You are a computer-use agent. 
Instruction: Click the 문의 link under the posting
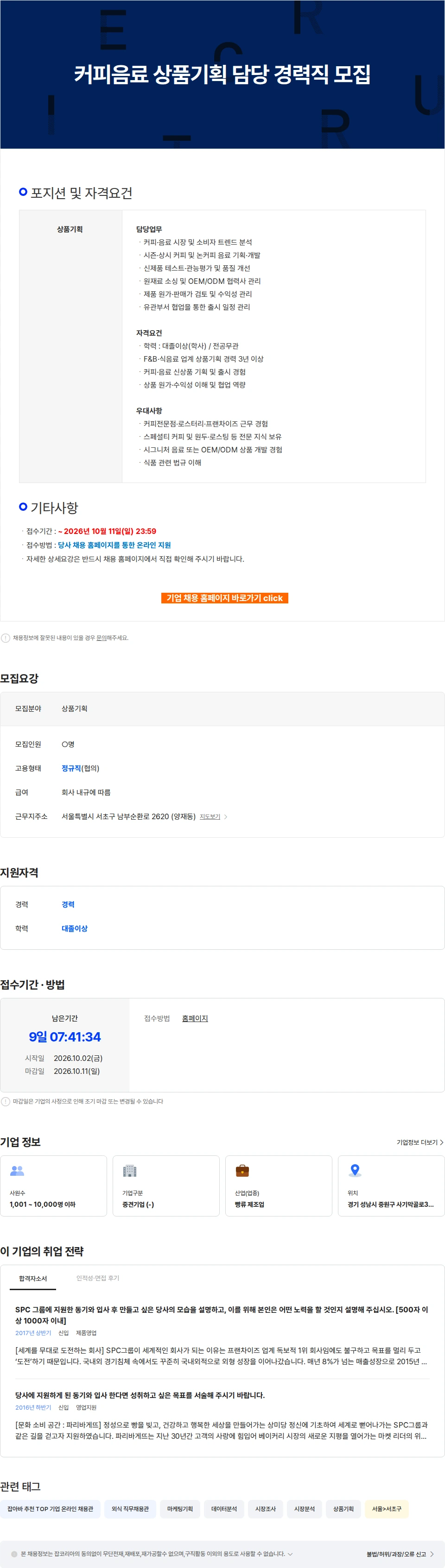(x=101, y=638)
